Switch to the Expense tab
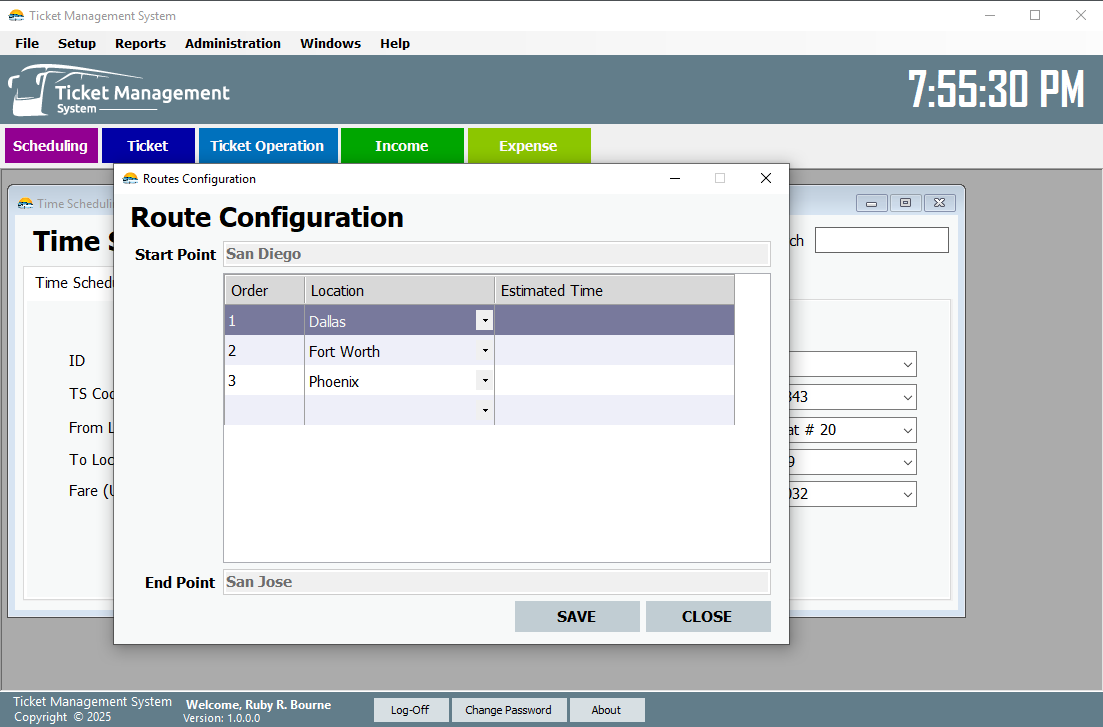Viewport: 1103px width, 727px height. pyautogui.click(x=529, y=145)
